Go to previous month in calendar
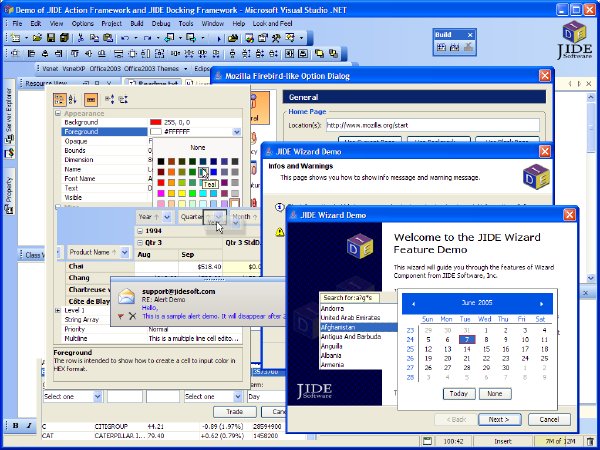The width and height of the screenshot is (600, 450). [414, 304]
